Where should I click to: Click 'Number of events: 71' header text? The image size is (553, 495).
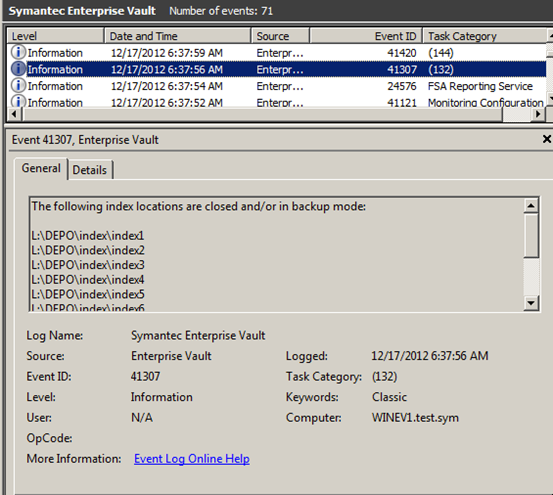[x=221, y=11]
